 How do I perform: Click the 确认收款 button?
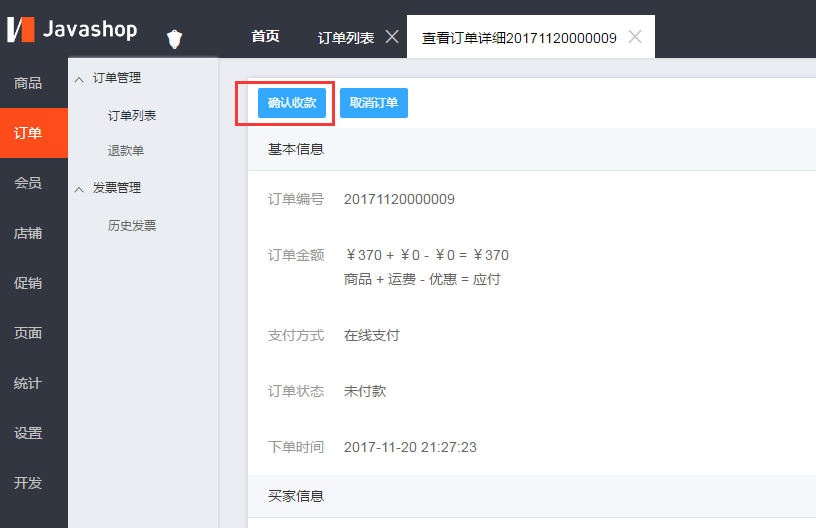pyautogui.click(x=292, y=103)
